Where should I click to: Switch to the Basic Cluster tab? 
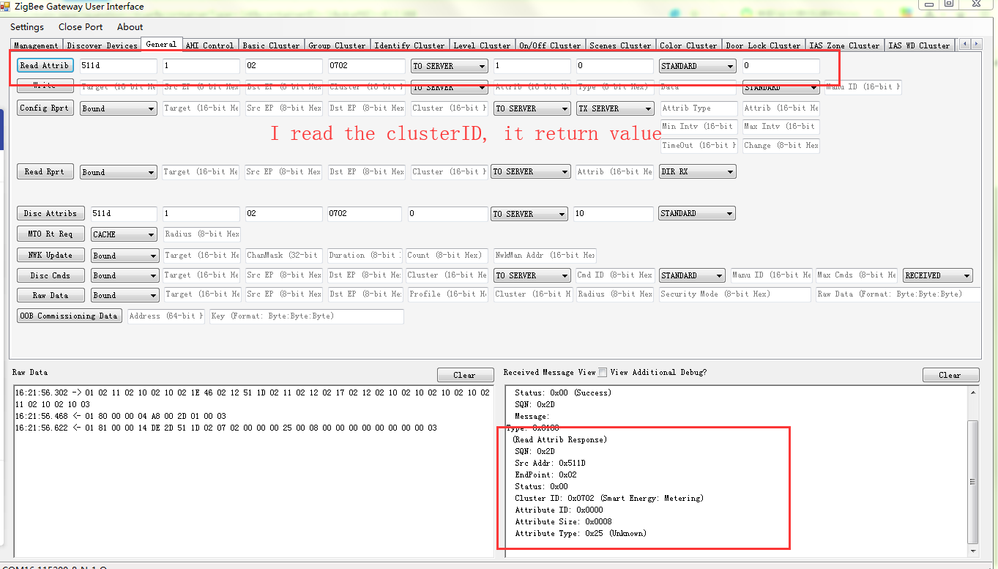click(271, 45)
